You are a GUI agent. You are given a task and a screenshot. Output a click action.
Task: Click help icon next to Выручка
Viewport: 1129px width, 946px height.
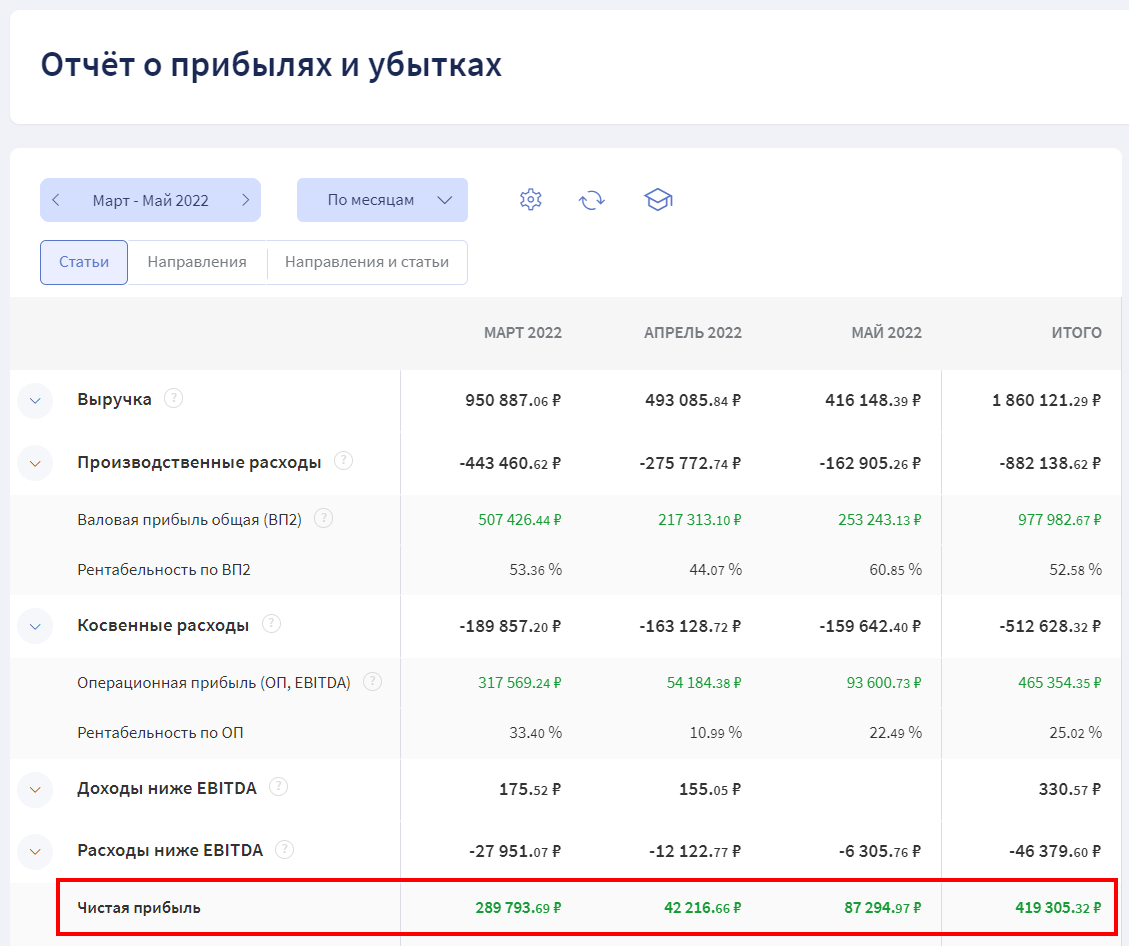coord(174,398)
